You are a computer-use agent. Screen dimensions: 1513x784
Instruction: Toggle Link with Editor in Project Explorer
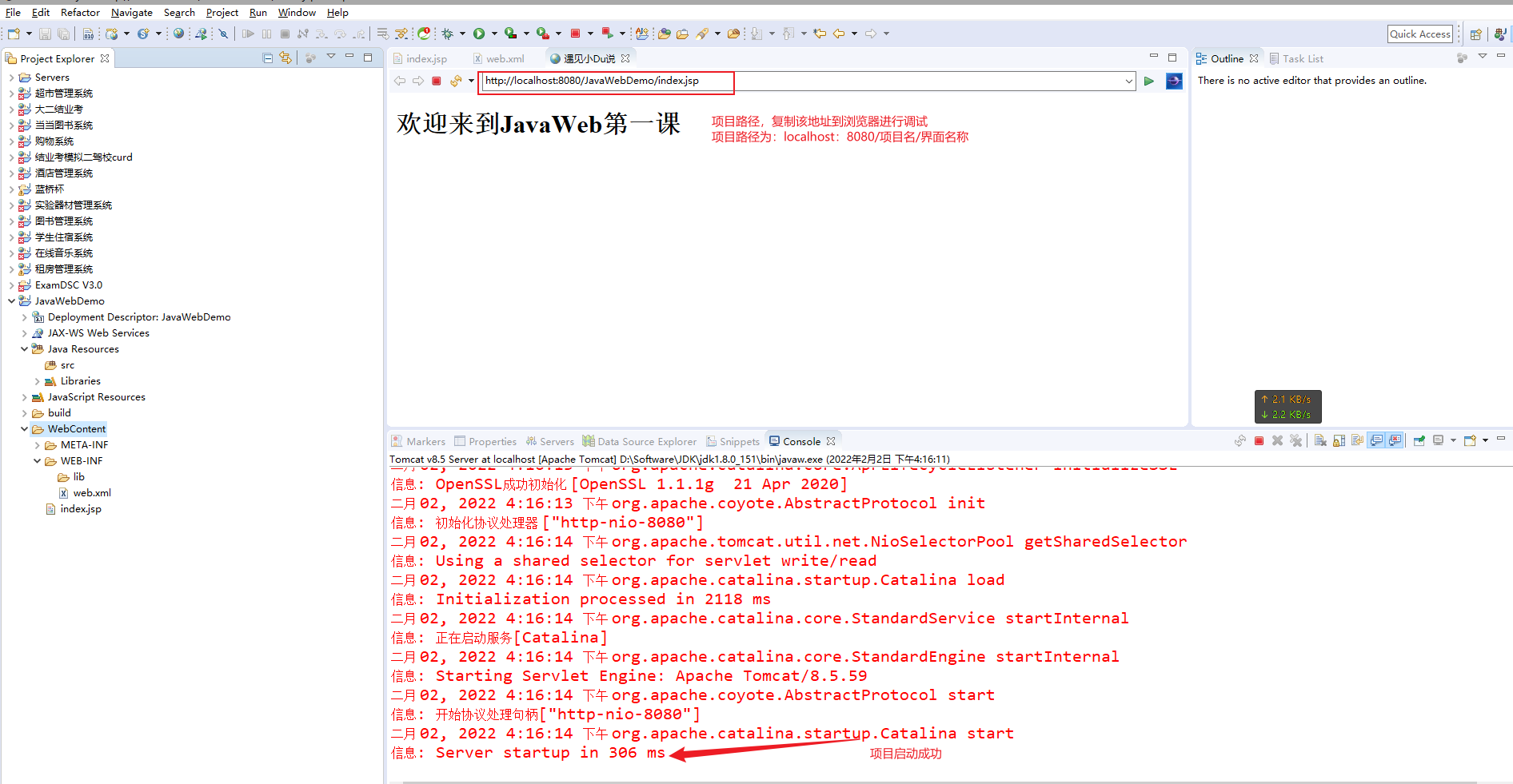[x=285, y=58]
